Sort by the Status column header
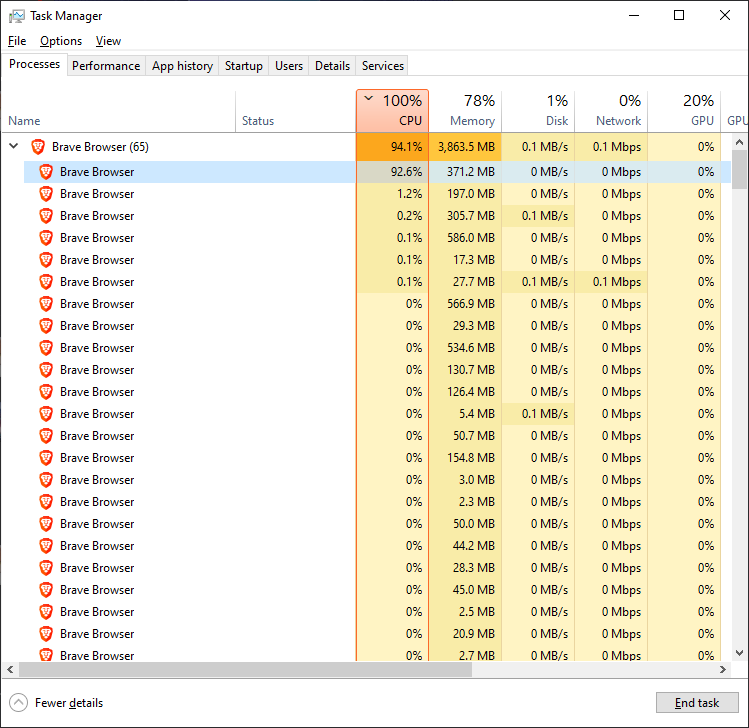The image size is (749, 728). point(296,111)
